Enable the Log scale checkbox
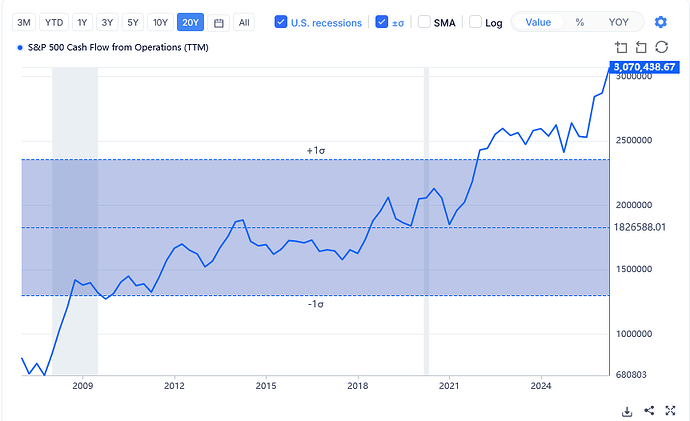 [x=475, y=22]
